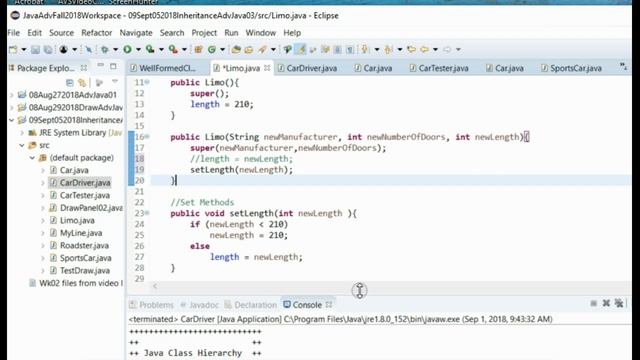This screenshot has height=360, width=640.
Task: Close the *Limo.java editor tab
Action: [267, 68]
